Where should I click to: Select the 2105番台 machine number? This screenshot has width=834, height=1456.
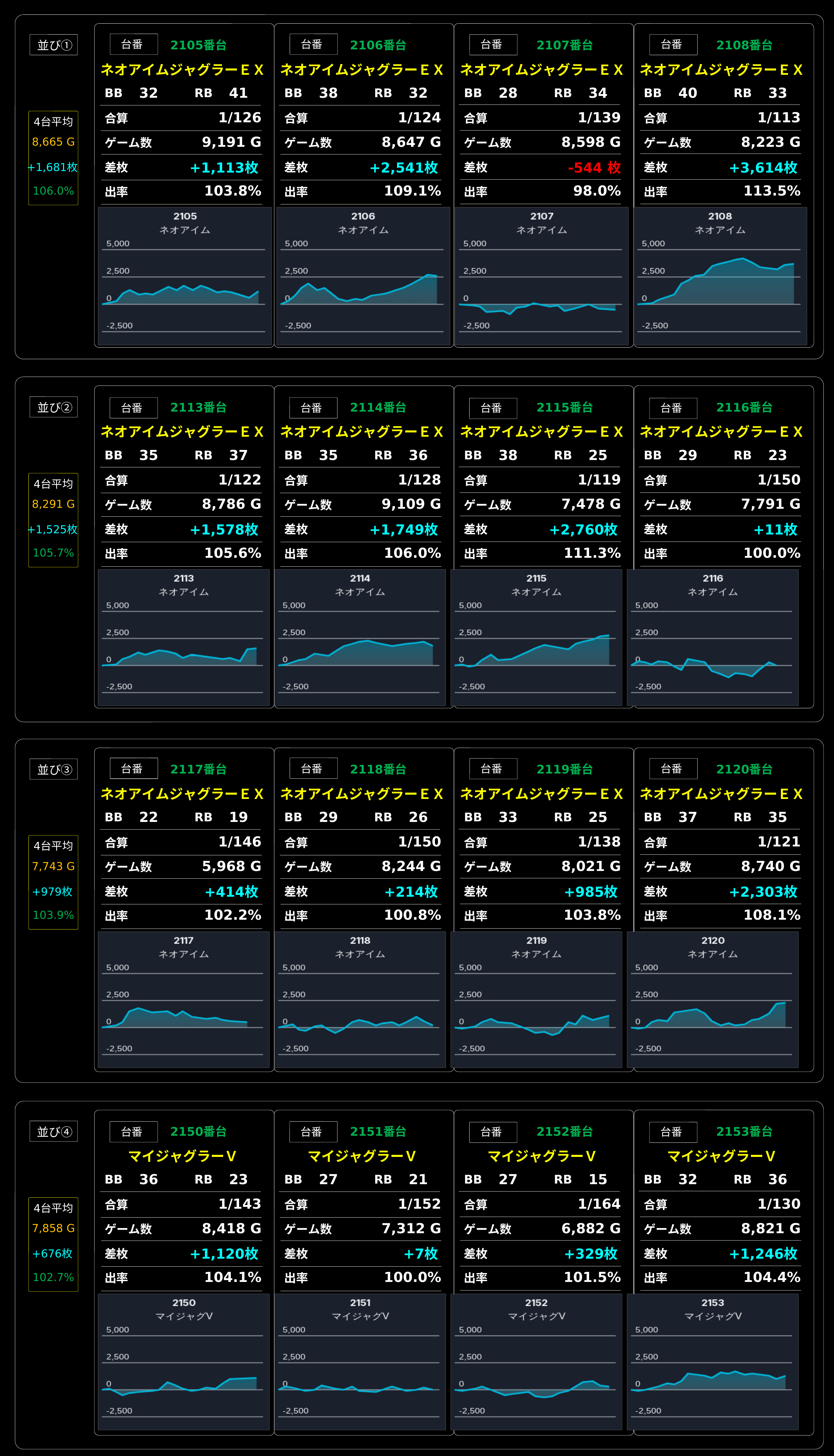[198, 45]
